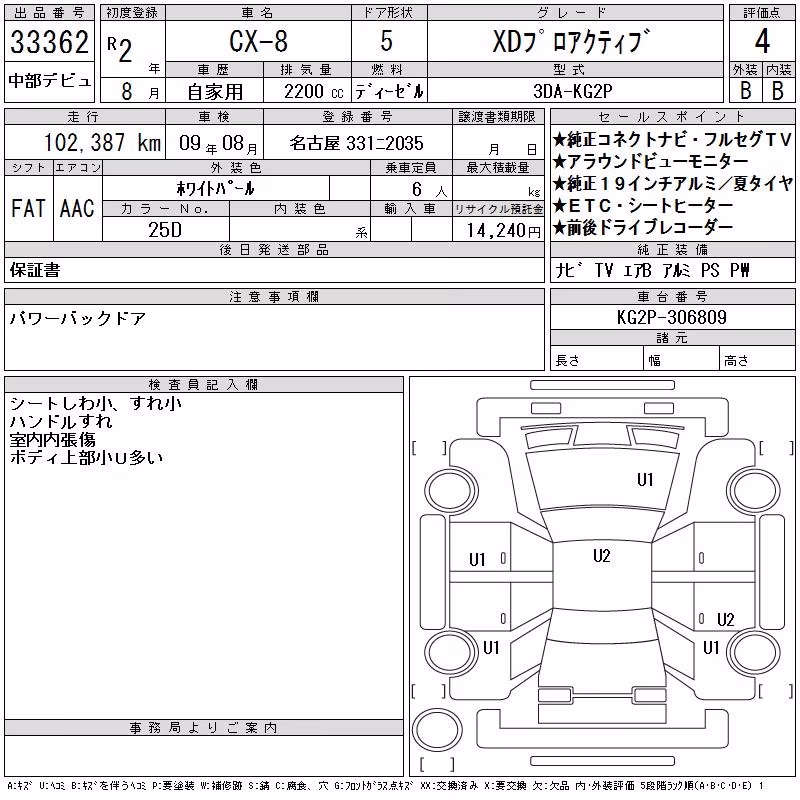Click the grade XDプロアクティブ
Image resolution: width=800 pixels, height=800 pixels.
(x=571, y=41)
